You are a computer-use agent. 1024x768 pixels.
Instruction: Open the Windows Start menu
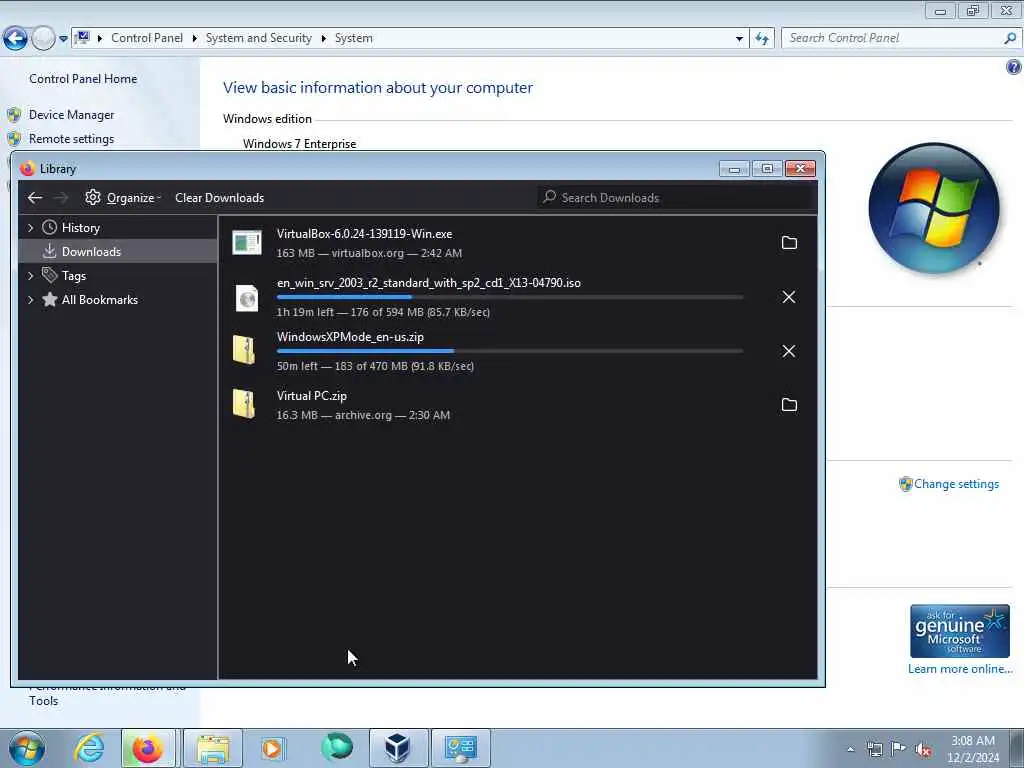(27, 748)
